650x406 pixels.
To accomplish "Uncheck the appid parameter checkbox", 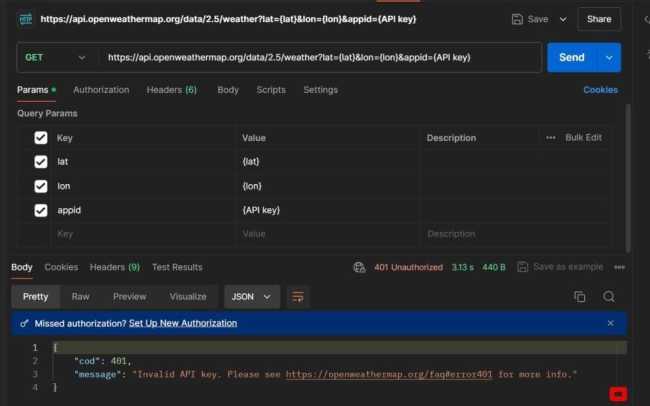I will click(41, 210).
